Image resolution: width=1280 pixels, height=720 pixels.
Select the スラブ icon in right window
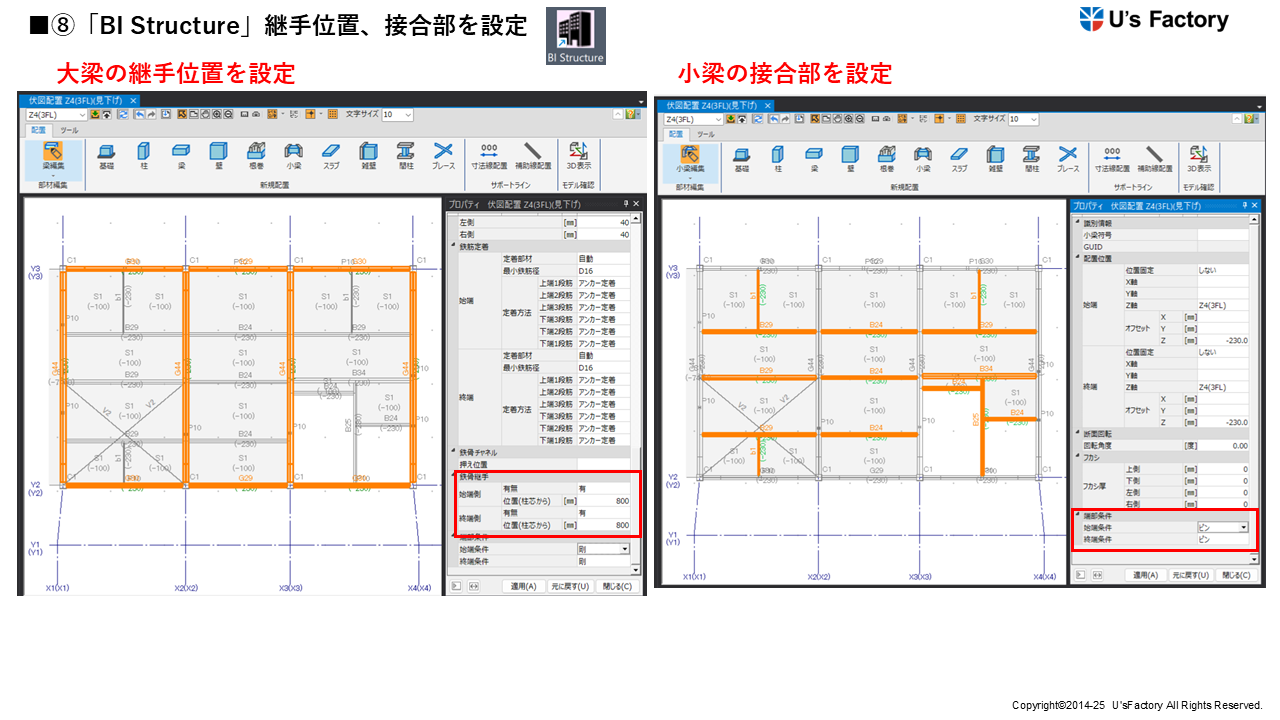click(958, 158)
